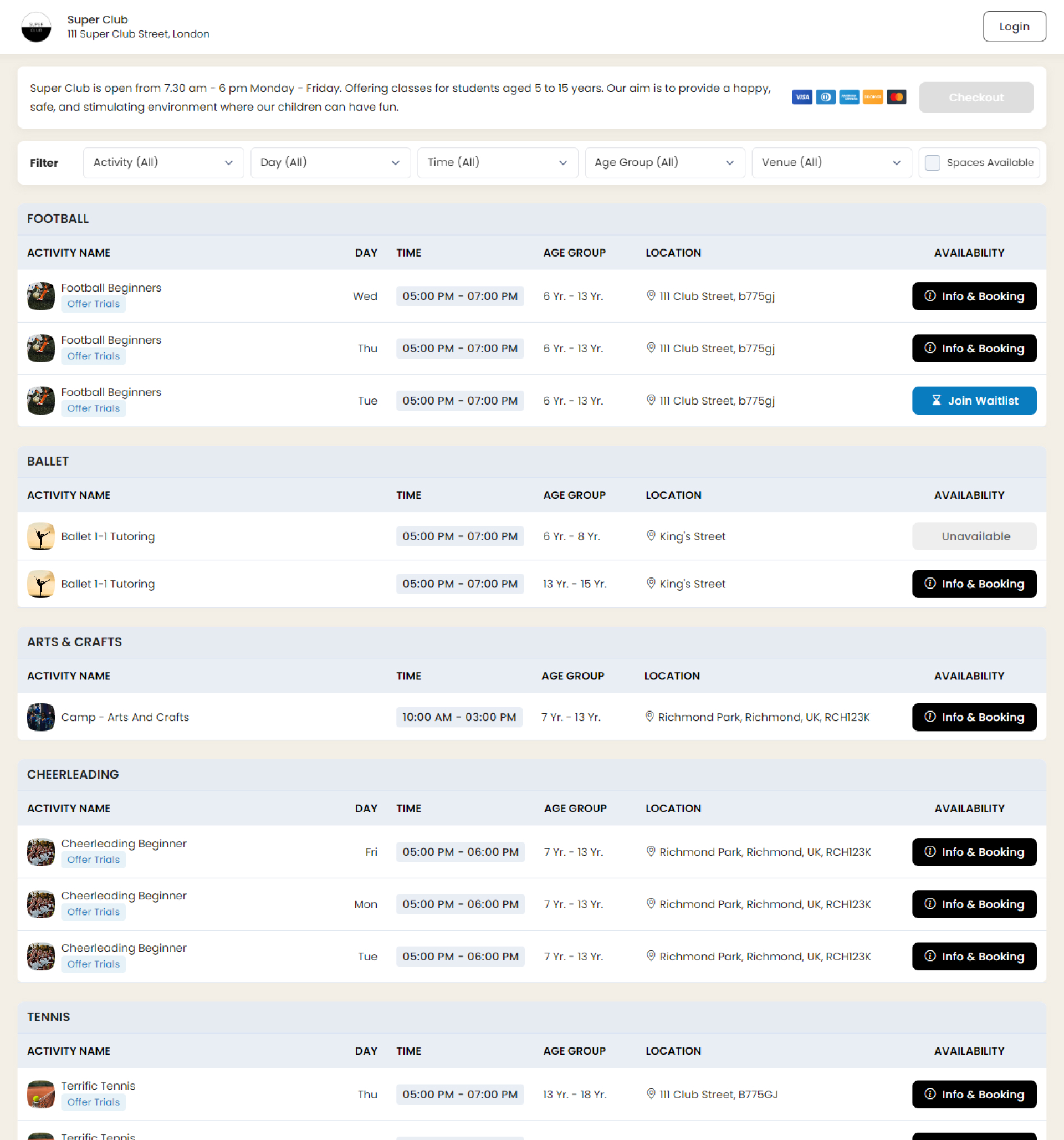Click the hourglass icon on Join Waitlist

click(x=937, y=400)
